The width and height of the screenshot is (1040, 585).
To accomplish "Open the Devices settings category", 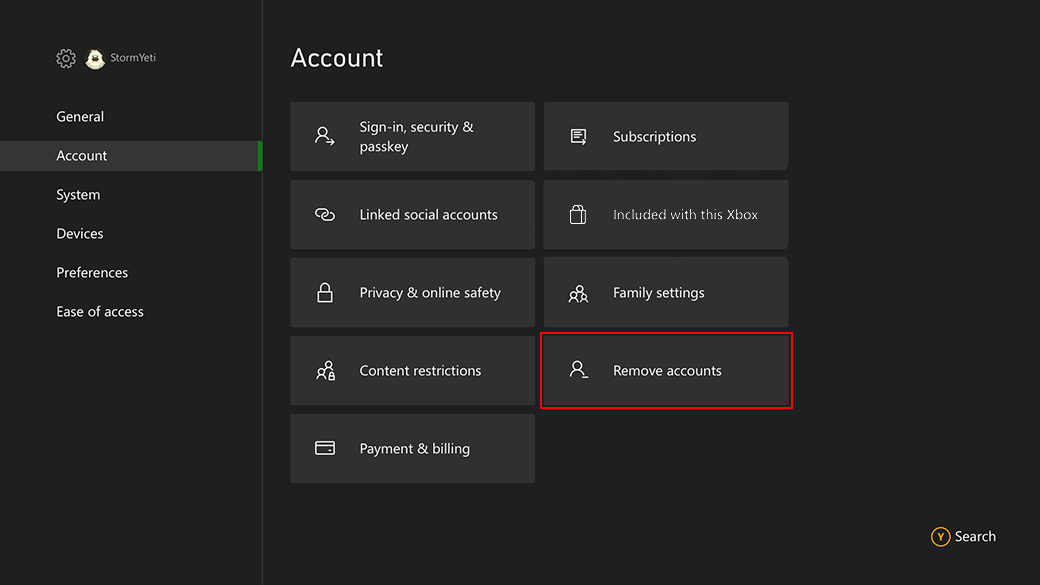I will point(79,233).
